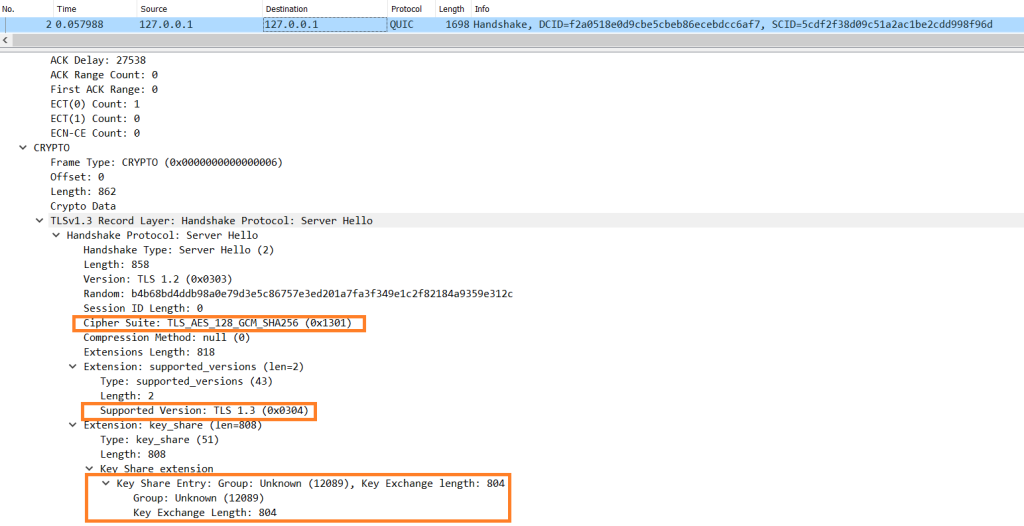The height and width of the screenshot is (526, 1024).
Task: Select the Cipher Suite TLS_AES_128_GCM_SHA256 line
Action: tap(217, 323)
